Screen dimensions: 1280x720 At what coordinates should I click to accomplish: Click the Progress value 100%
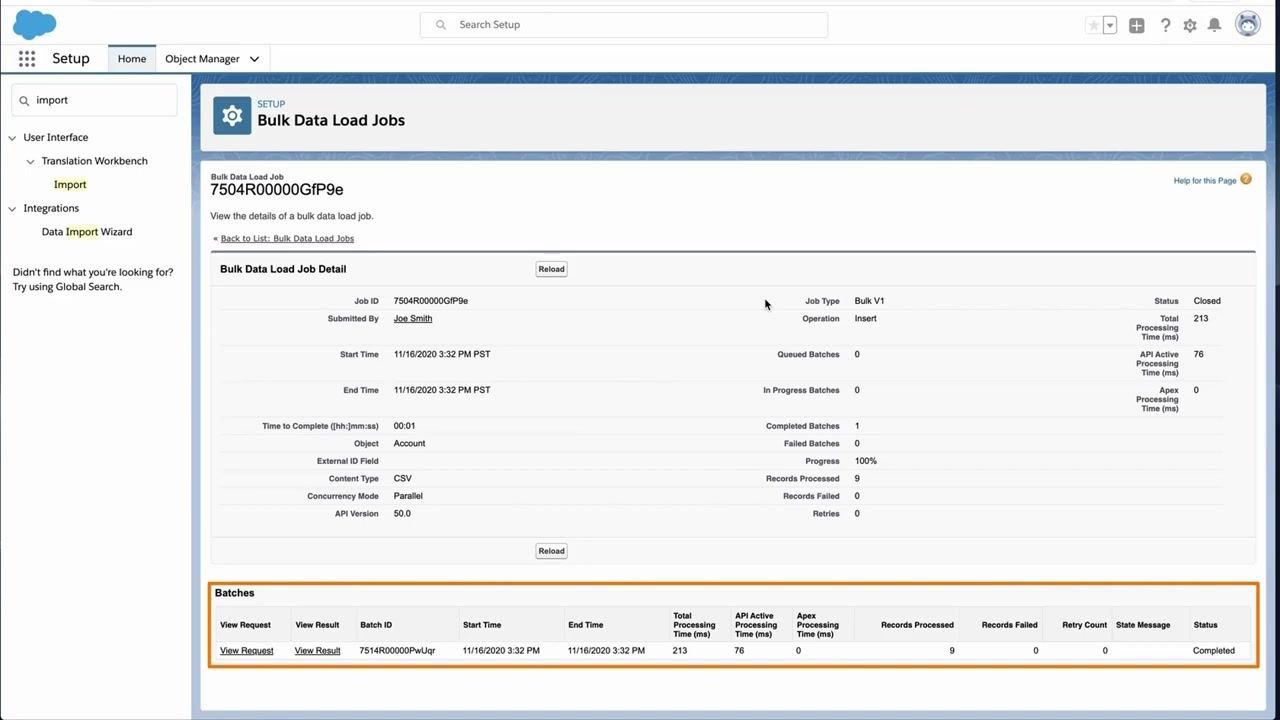coord(866,461)
